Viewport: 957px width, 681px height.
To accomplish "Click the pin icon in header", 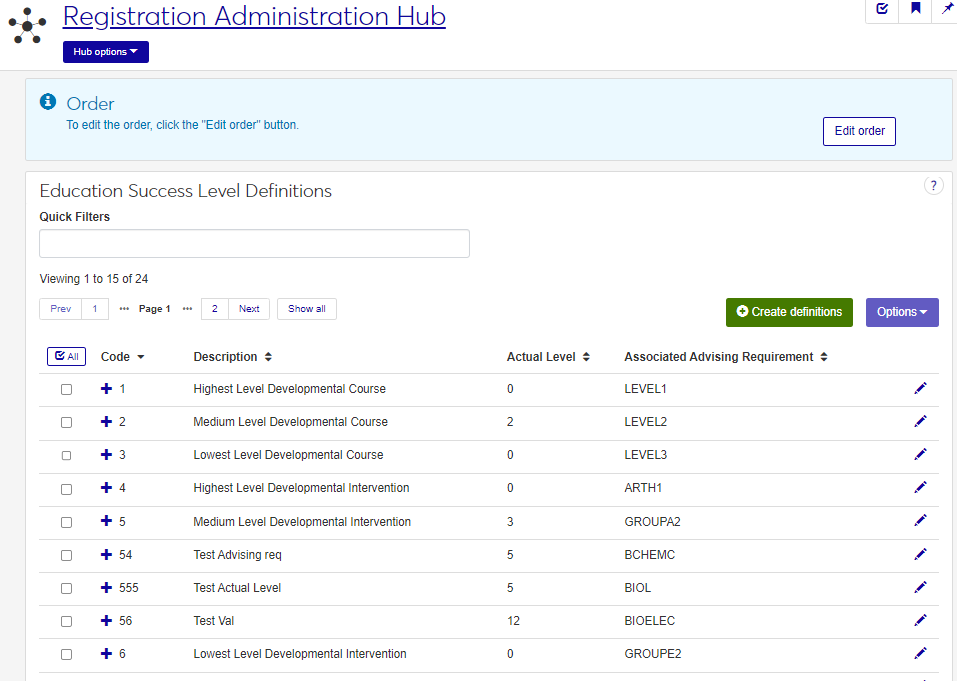I will pyautogui.click(x=946, y=9).
